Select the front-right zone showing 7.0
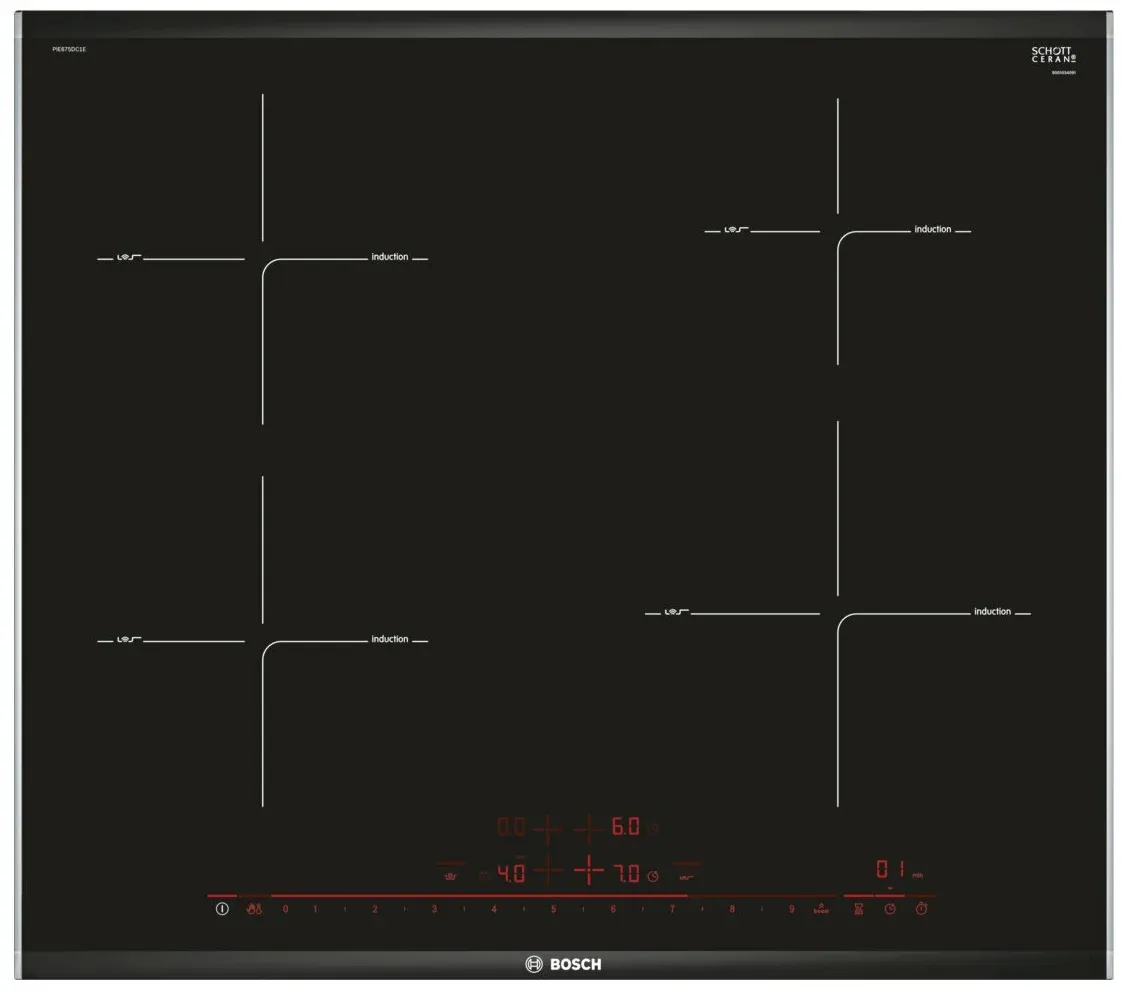 coord(627,873)
